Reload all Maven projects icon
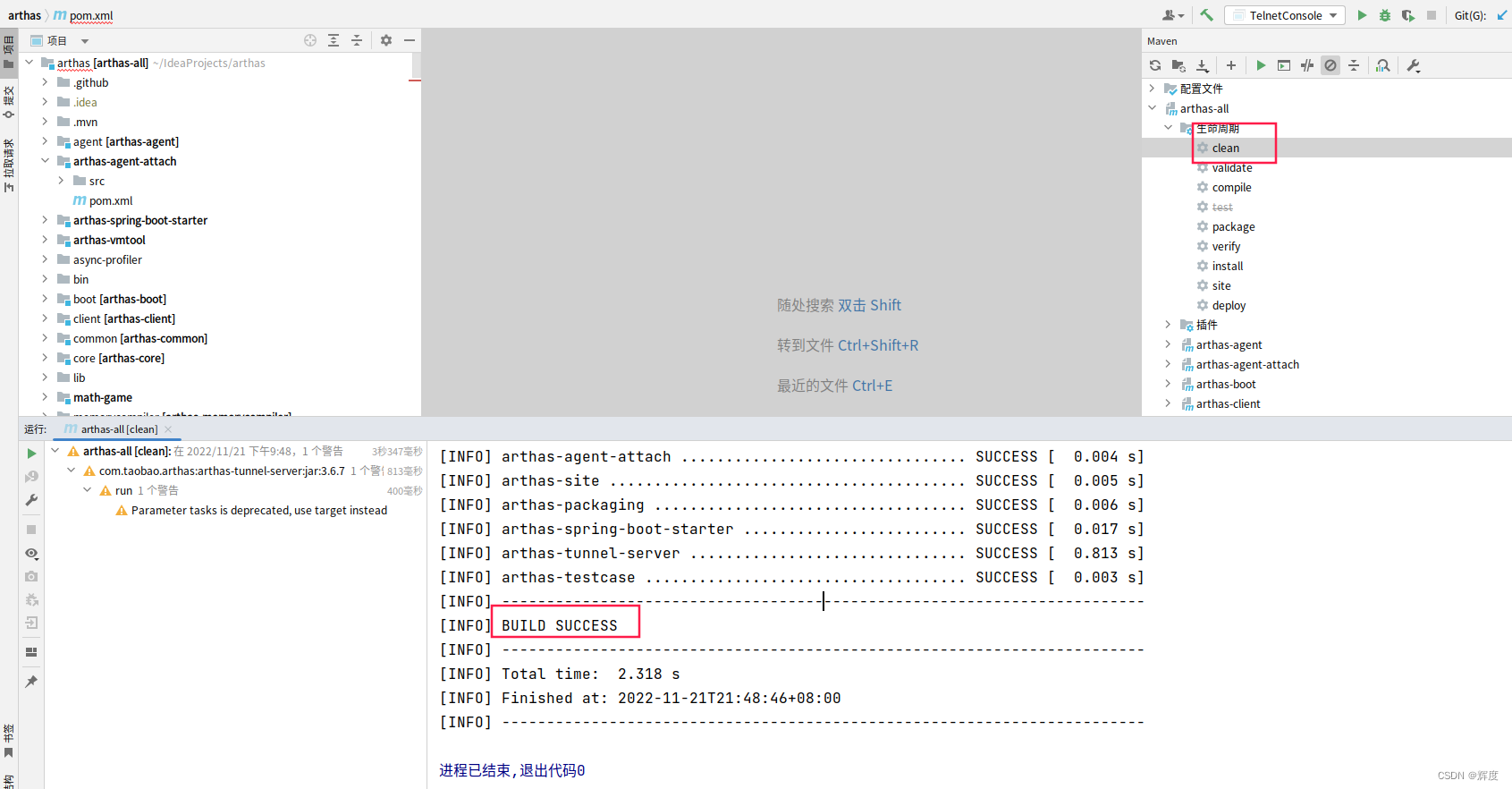1512x789 pixels. pos(1155,65)
